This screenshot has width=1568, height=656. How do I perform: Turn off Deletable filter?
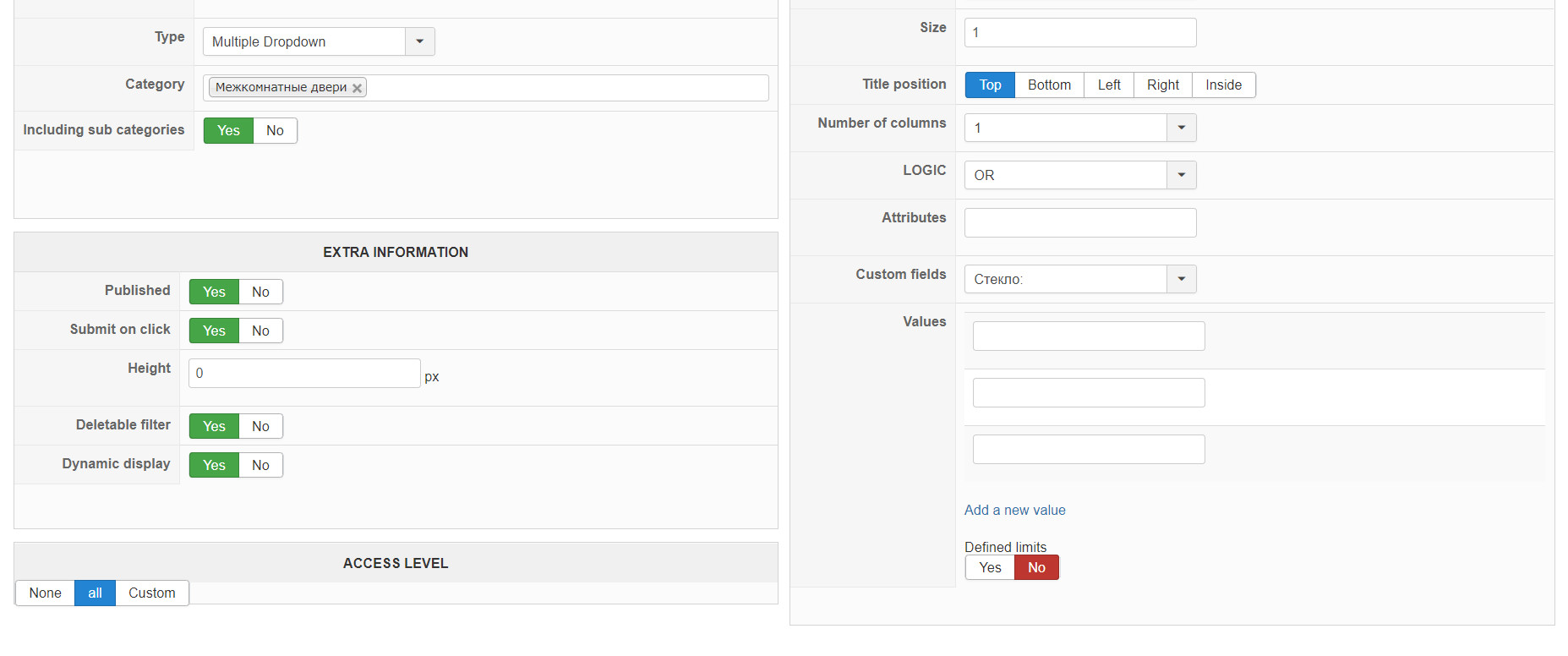pos(260,426)
